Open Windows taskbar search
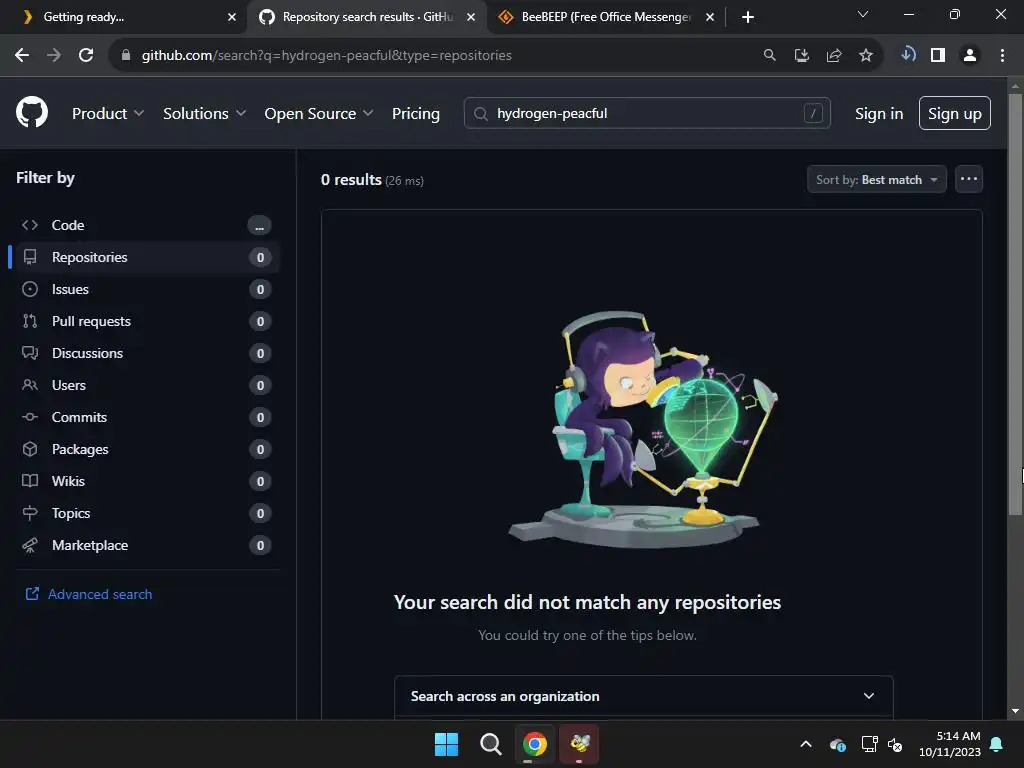The image size is (1024, 768). (490, 744)
